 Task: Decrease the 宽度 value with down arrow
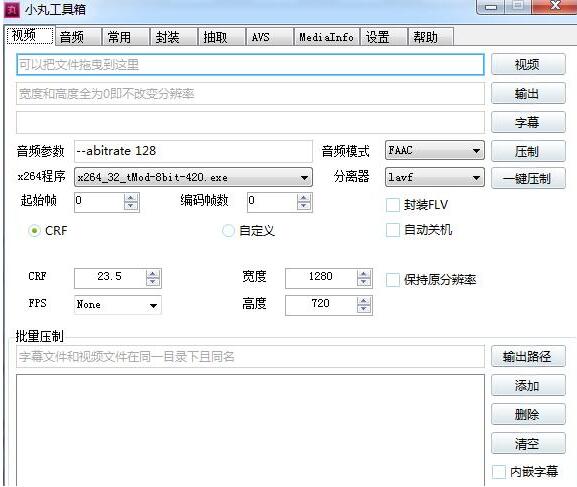point(364,282)
